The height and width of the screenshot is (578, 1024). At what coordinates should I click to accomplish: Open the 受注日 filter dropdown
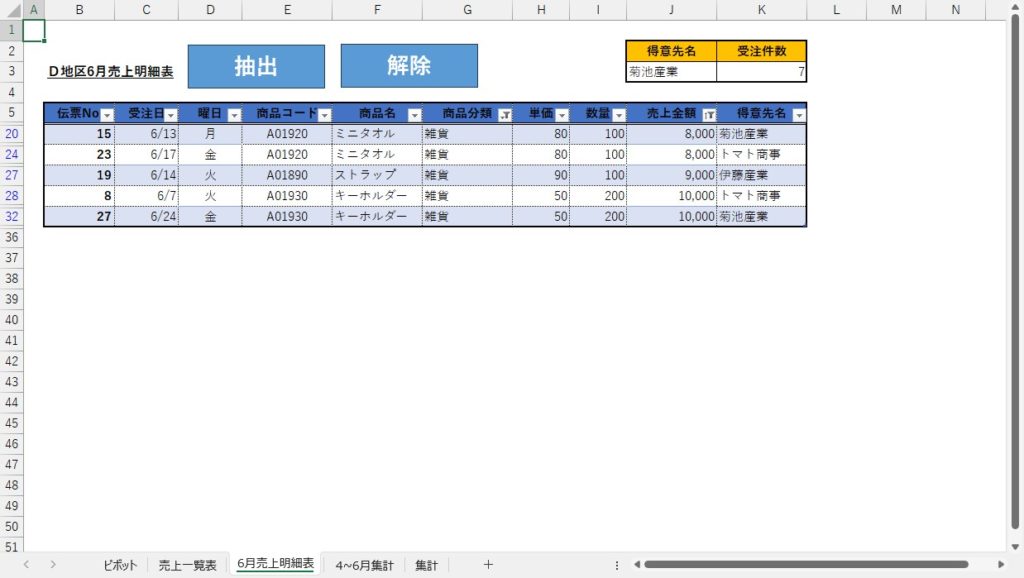171,115
